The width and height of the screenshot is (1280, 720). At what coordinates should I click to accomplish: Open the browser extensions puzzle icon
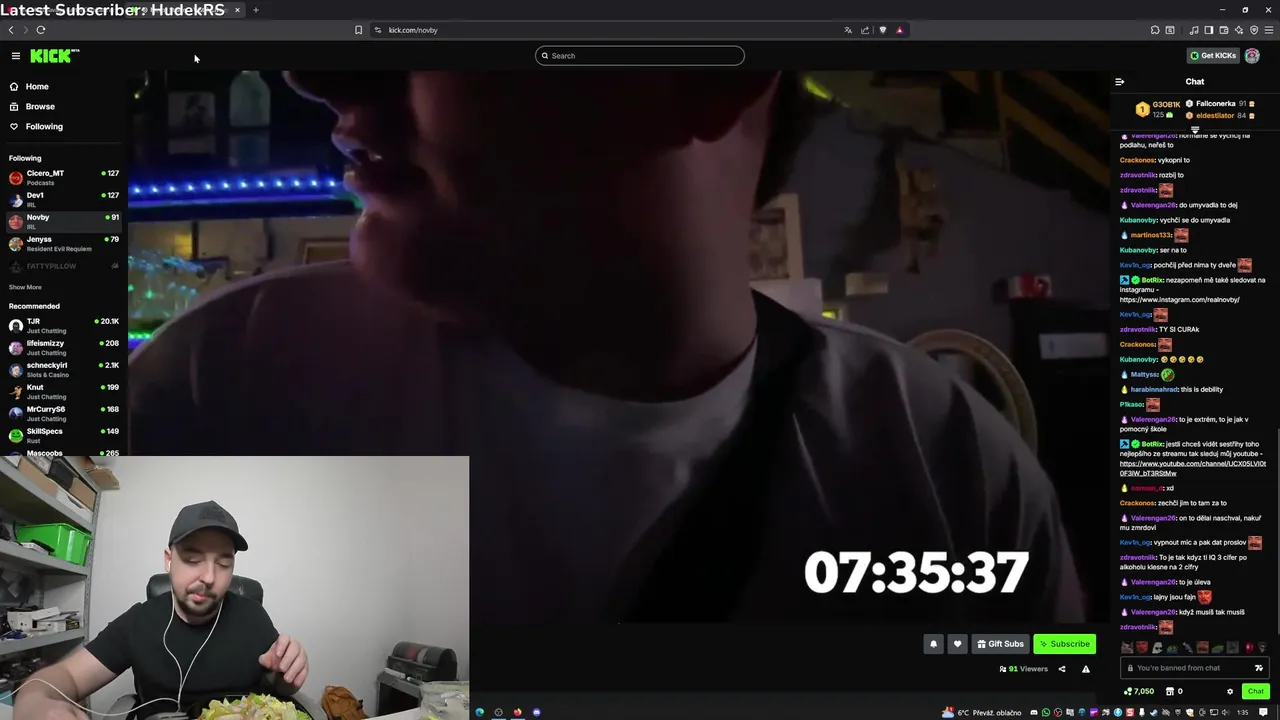point(1155,30)
